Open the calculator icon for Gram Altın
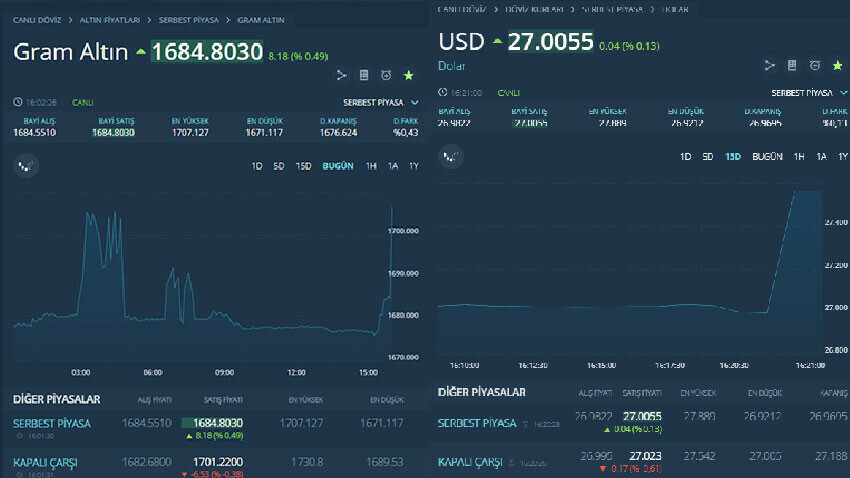This screenshot has height=478, width=850. 363,75
